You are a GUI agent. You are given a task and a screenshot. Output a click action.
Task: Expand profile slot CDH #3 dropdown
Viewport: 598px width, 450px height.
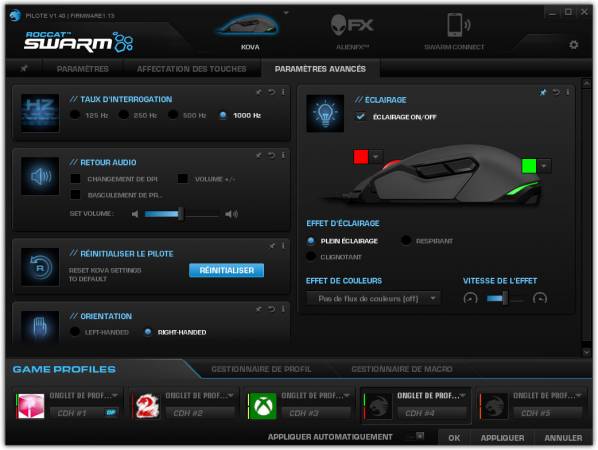(347, 395)
